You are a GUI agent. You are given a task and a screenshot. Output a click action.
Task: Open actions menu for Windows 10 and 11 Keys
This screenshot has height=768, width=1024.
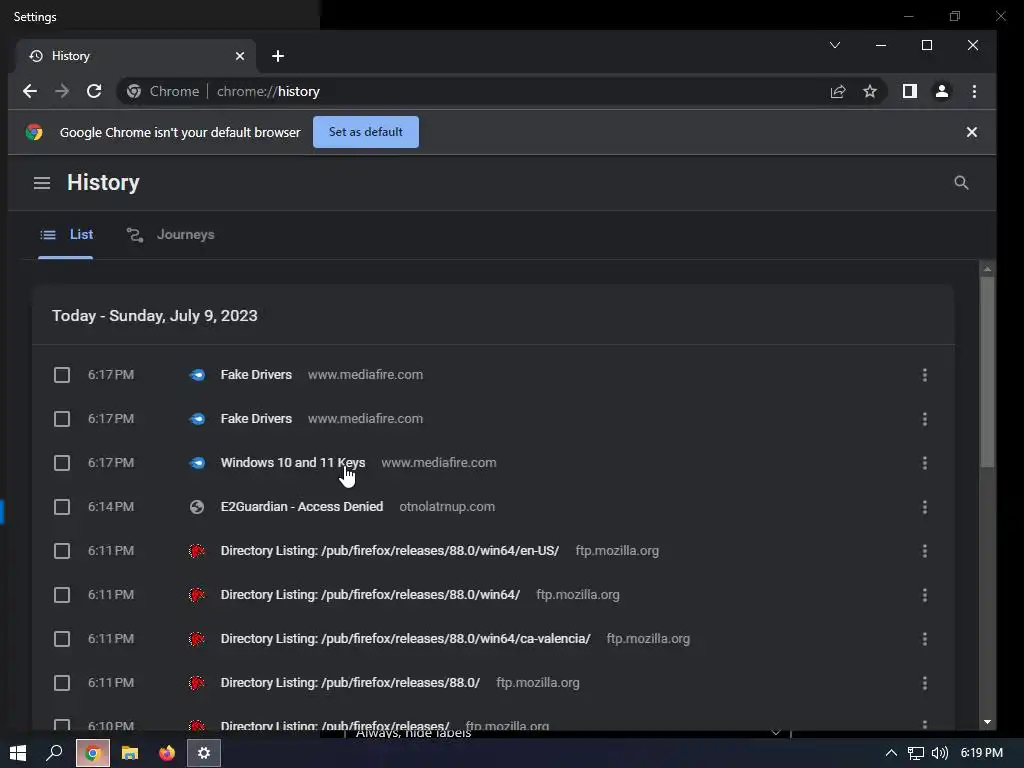click(925, 463)
